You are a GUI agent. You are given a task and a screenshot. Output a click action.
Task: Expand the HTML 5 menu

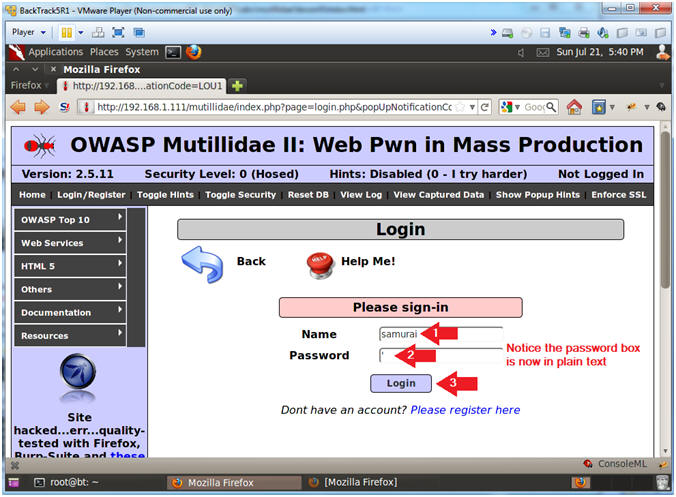70,266
